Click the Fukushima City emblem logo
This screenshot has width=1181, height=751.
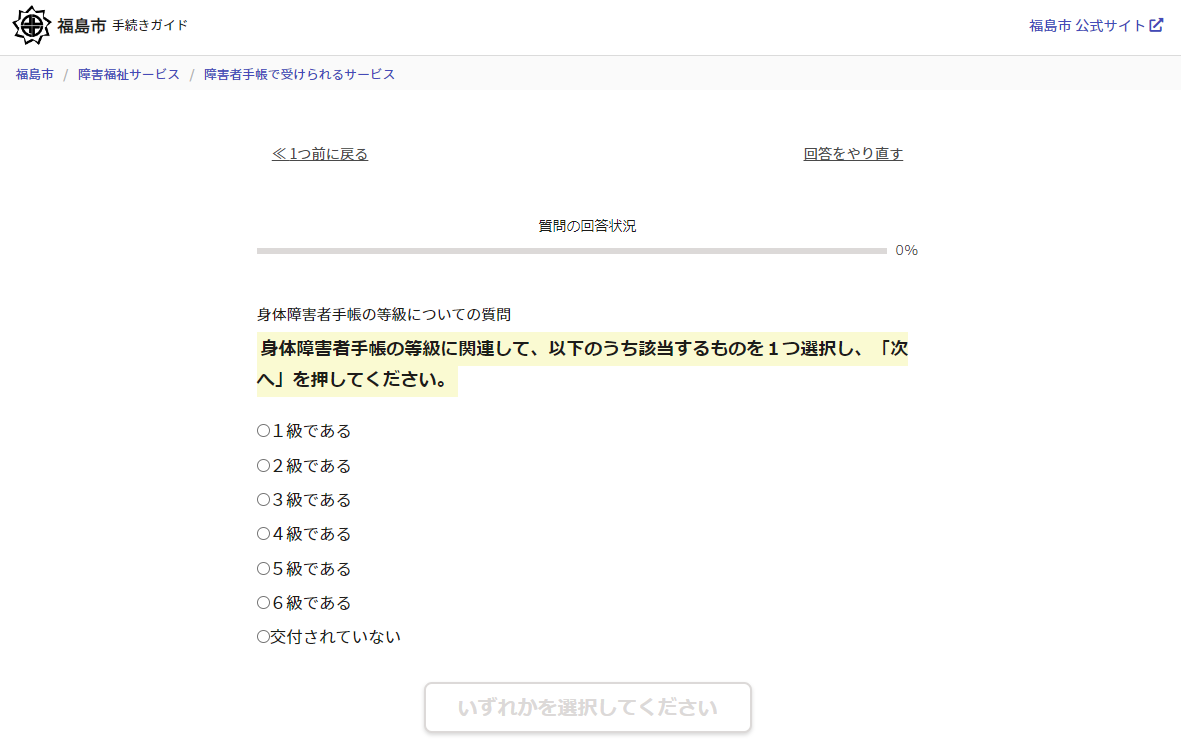click(x=32, y=25)
